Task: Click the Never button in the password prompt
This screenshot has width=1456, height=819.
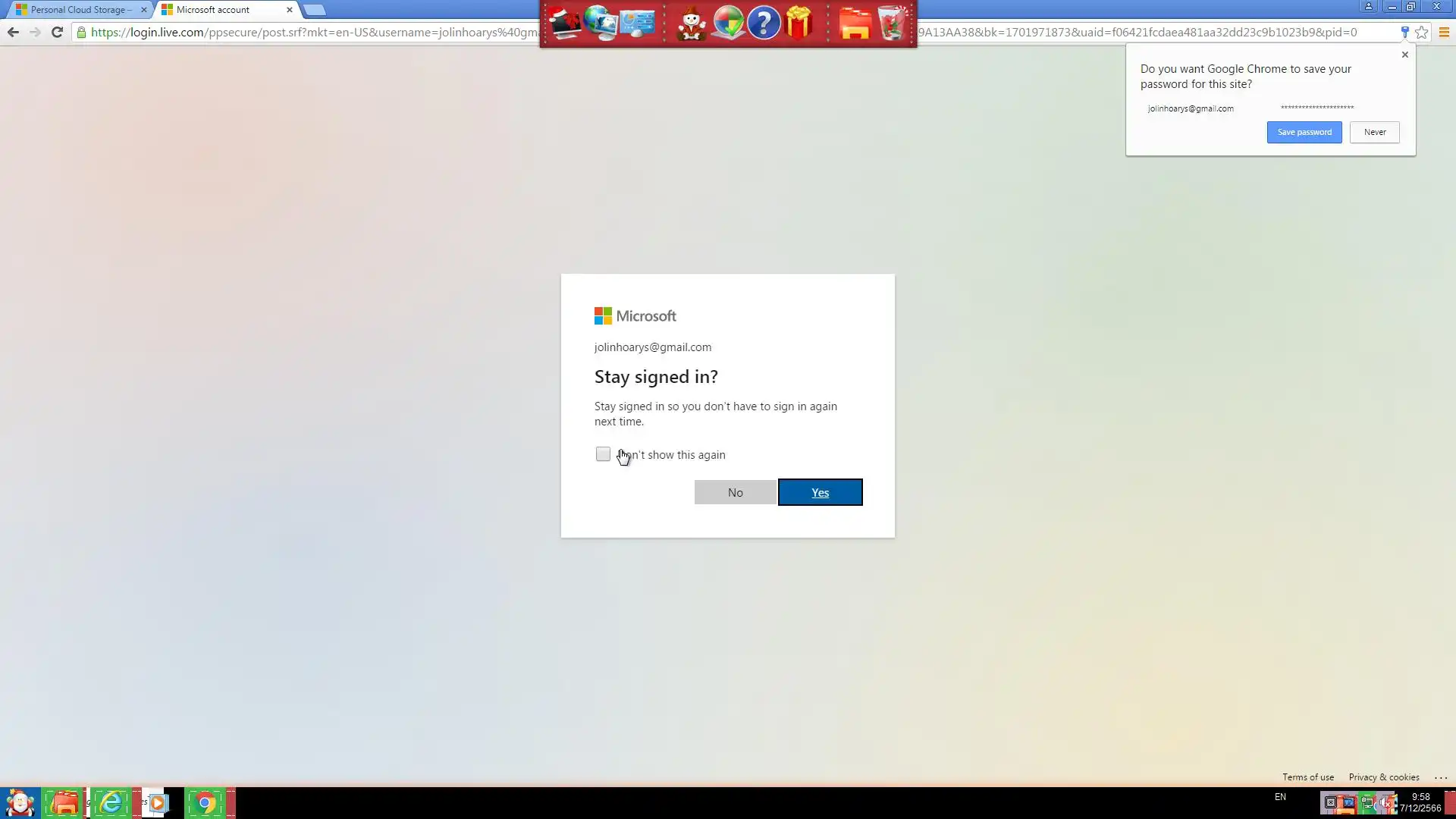Action: tap(1374, 132)
